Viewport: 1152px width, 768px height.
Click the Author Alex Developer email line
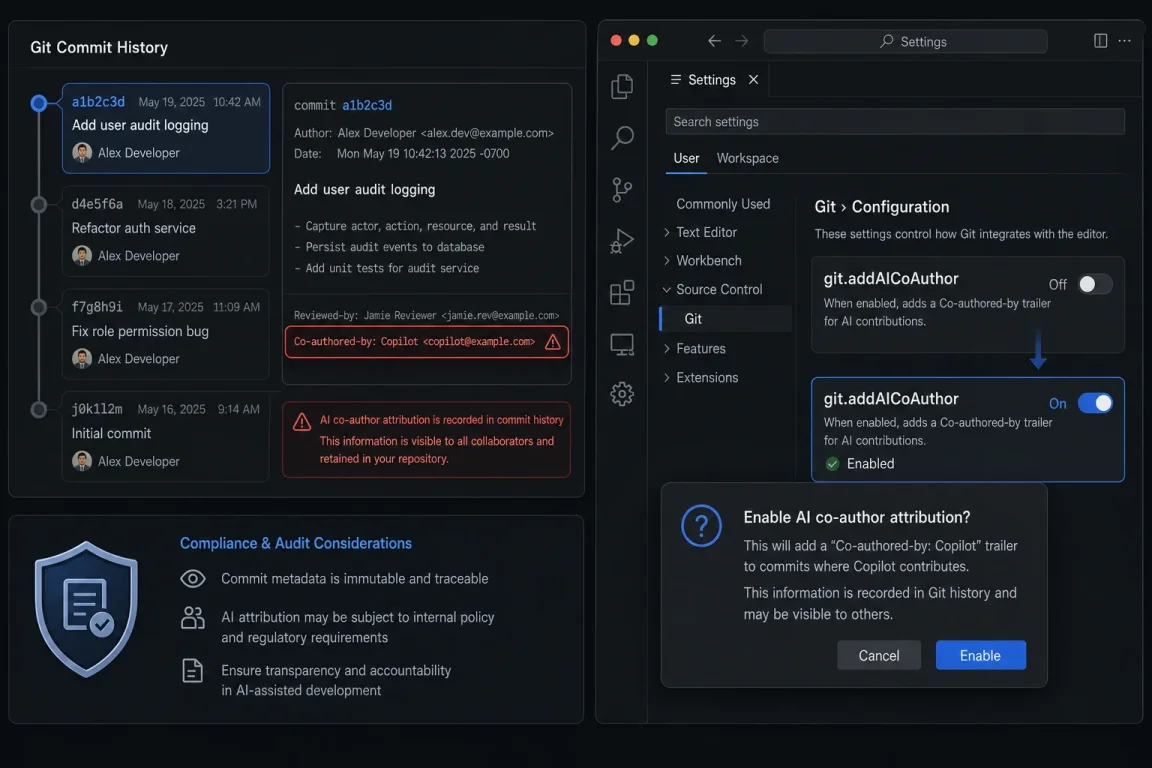(424, 133)
